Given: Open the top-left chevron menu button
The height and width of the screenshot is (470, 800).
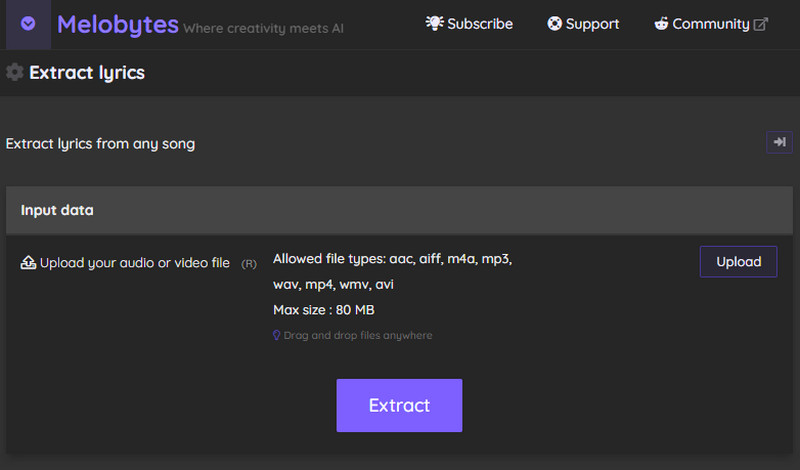Looking at the screenshot, I should coord(28,24).
